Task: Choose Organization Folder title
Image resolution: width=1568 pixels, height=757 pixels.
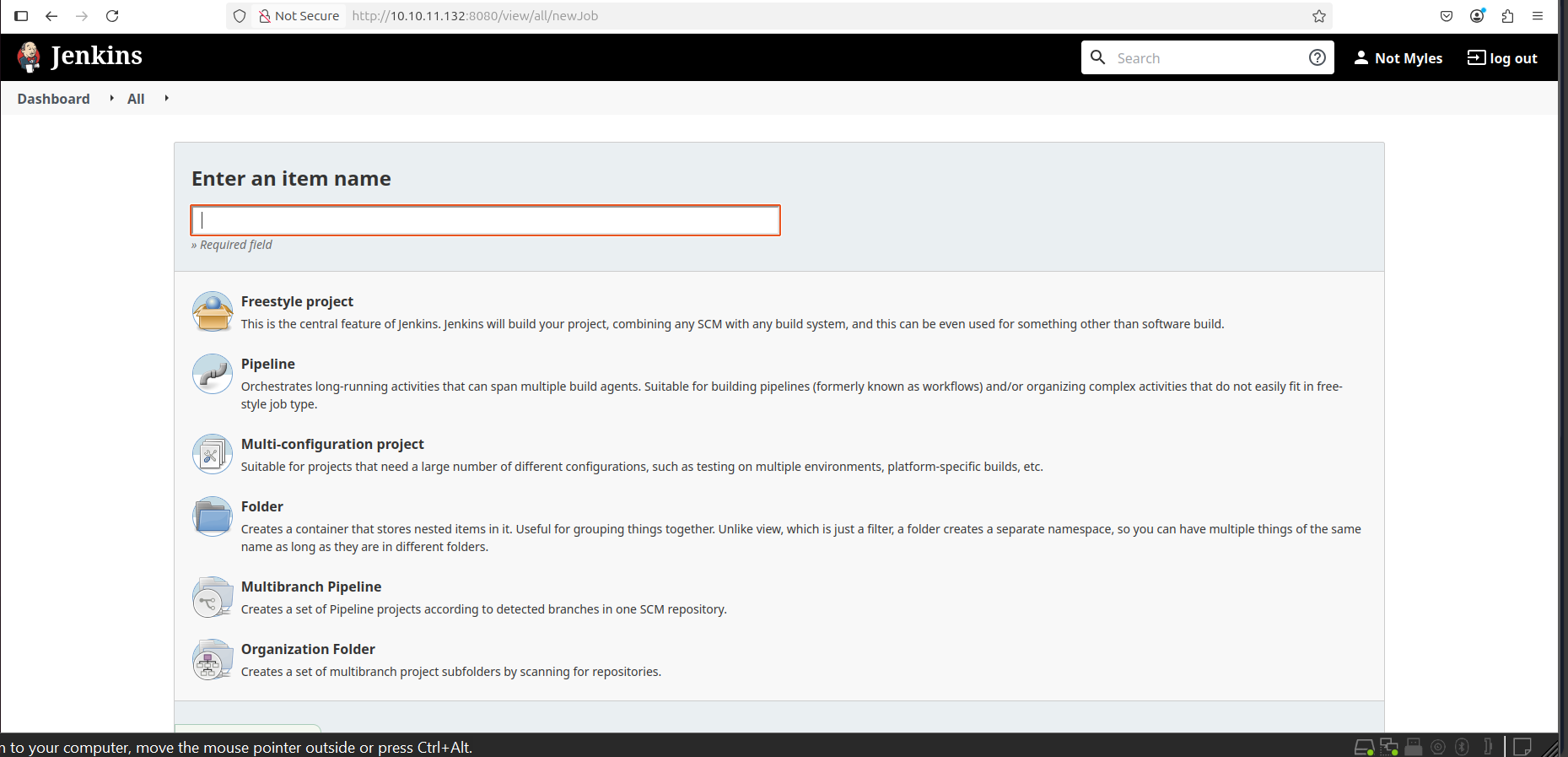Action: (x=308, y=649)
